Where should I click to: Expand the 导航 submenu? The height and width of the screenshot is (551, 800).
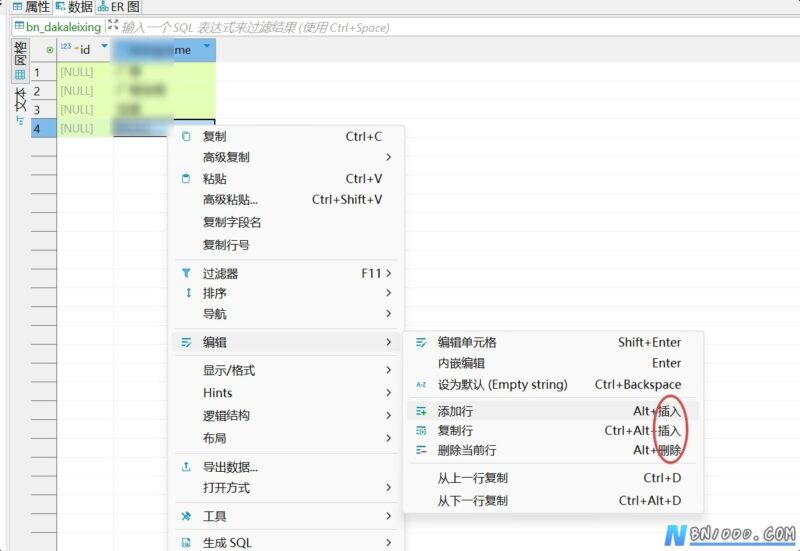click(x=389, y=313)
